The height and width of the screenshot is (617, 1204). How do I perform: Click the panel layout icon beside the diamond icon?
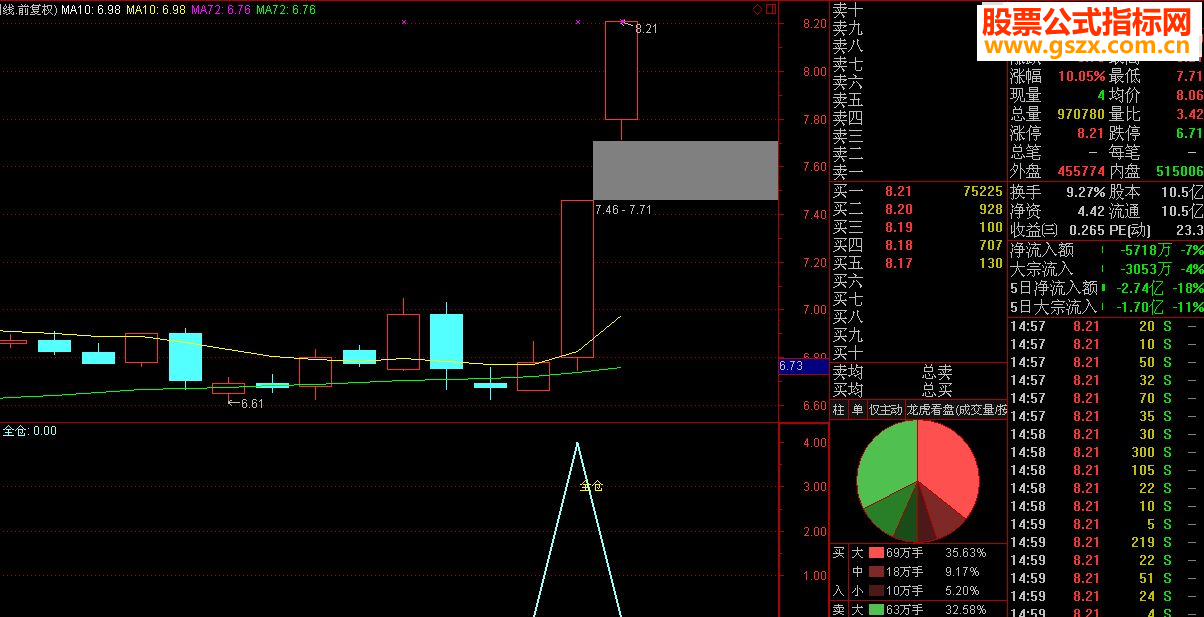pyautogui.click(x=770, y=8)
